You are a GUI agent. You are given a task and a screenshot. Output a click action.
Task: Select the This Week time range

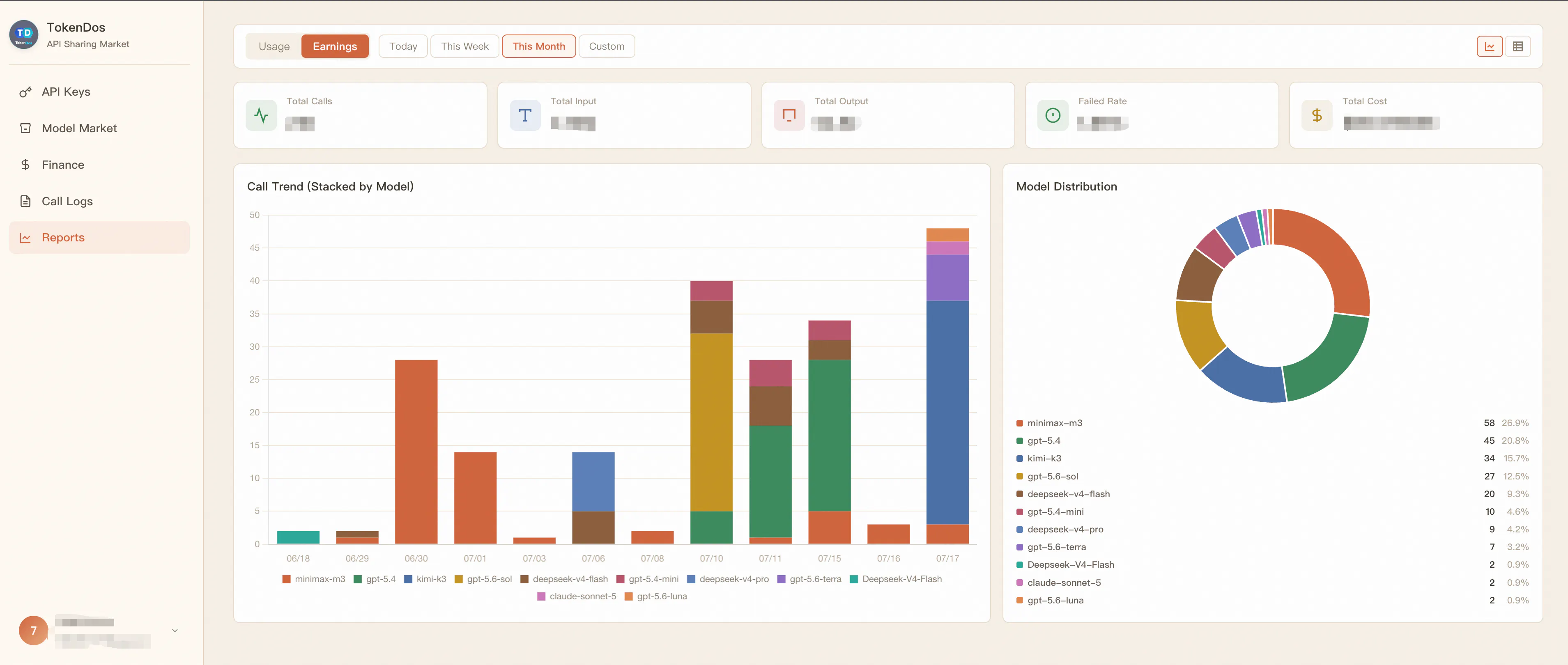(x=464, y=46)
